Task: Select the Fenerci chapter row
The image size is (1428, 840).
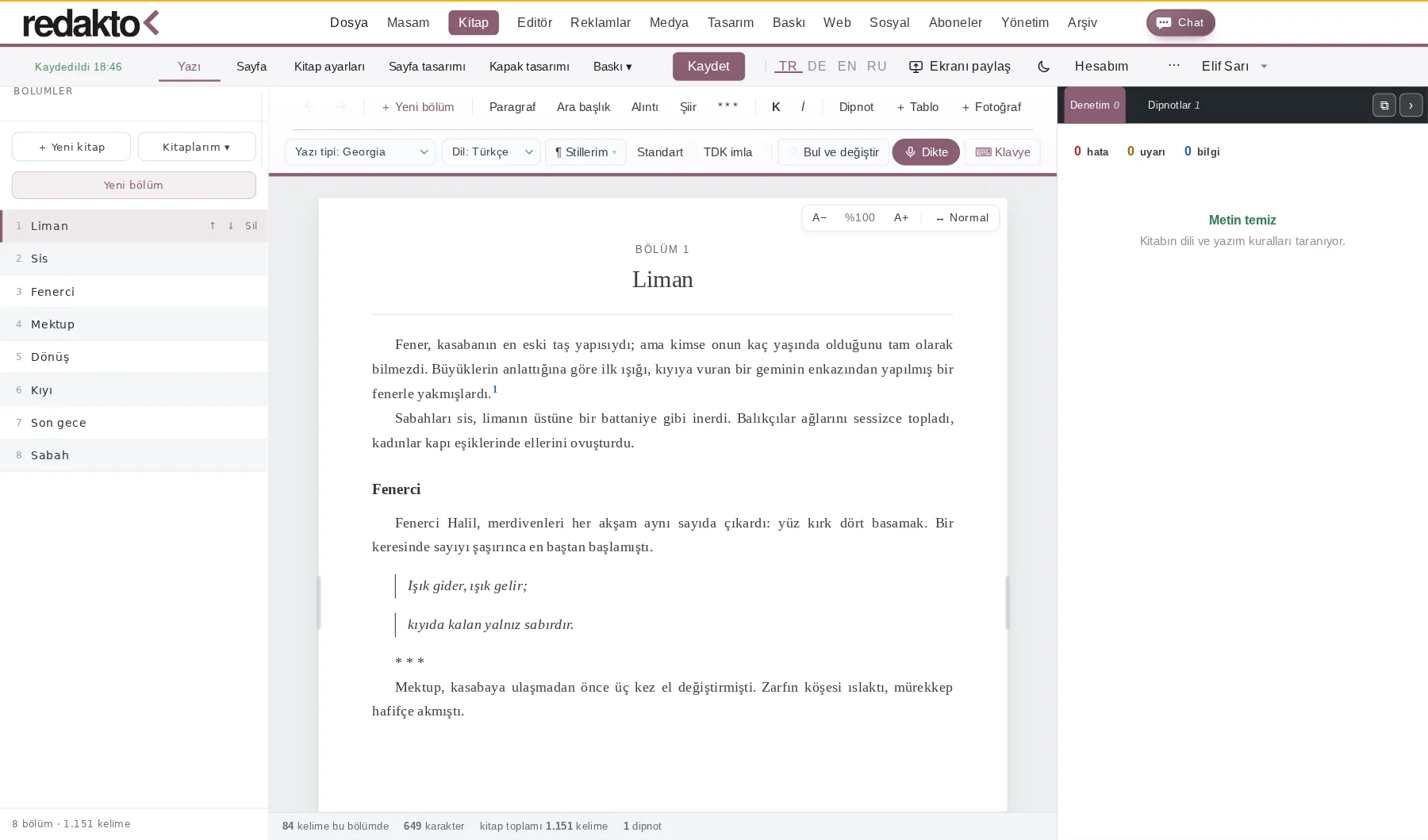Action: tap(134, 292)
